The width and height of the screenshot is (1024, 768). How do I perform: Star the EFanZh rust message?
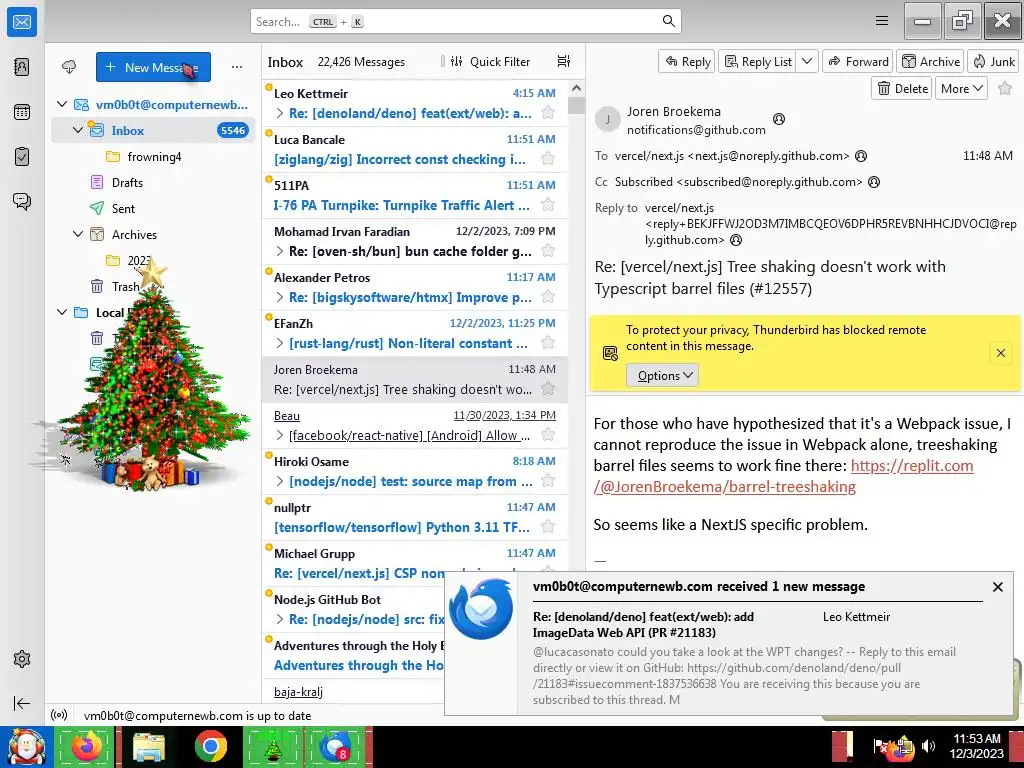[x=548, y=343]
